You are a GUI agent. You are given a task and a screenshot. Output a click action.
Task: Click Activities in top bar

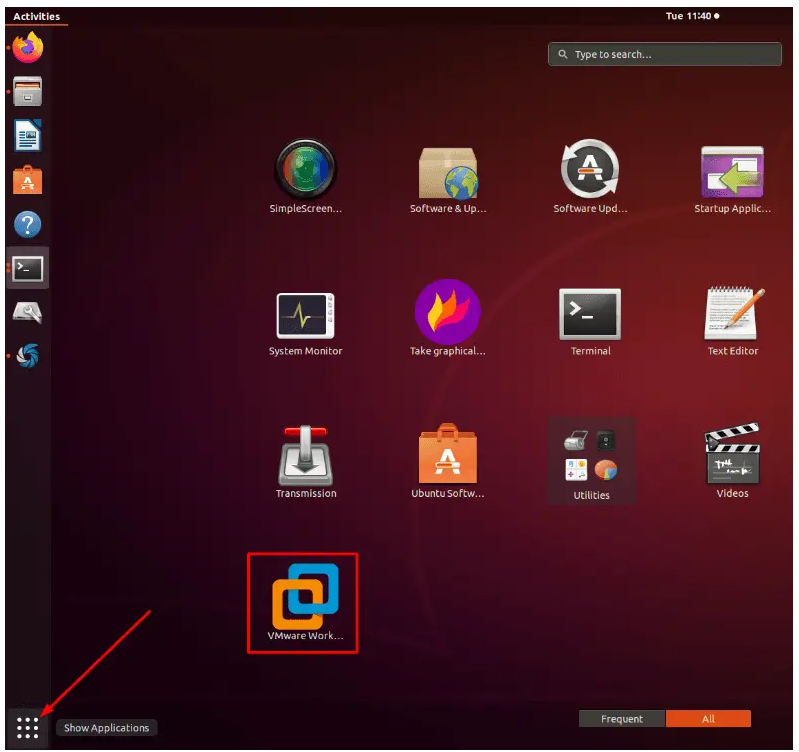(x=37, y=16)
